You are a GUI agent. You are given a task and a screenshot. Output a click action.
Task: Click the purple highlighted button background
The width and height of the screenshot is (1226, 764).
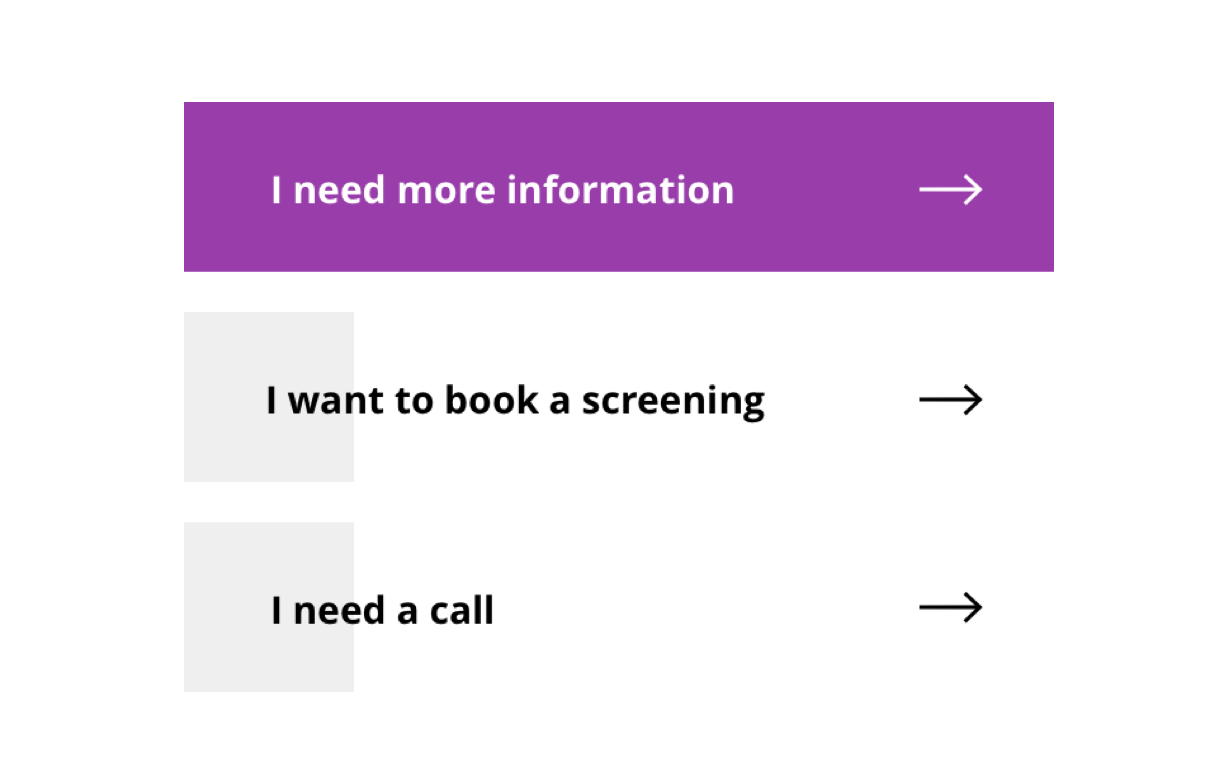coord(619,187)
